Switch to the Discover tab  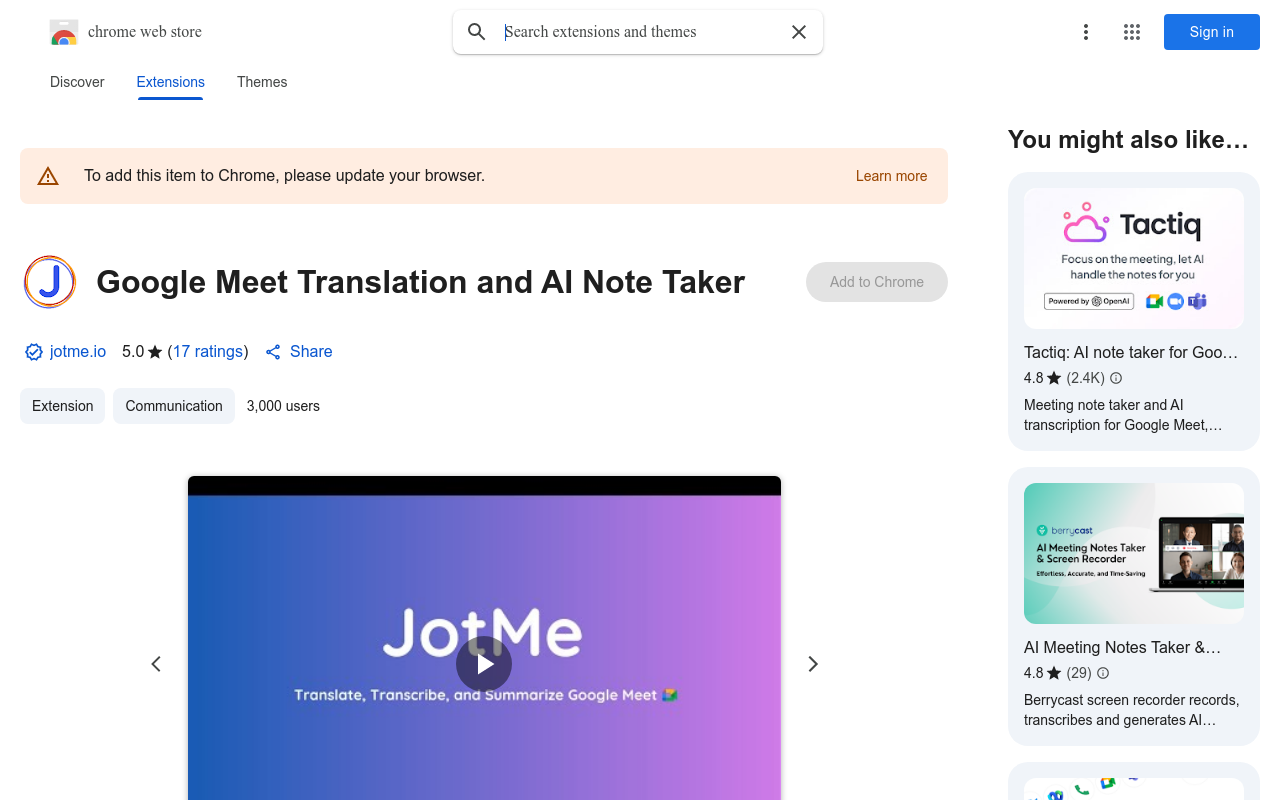pos(77,82)
